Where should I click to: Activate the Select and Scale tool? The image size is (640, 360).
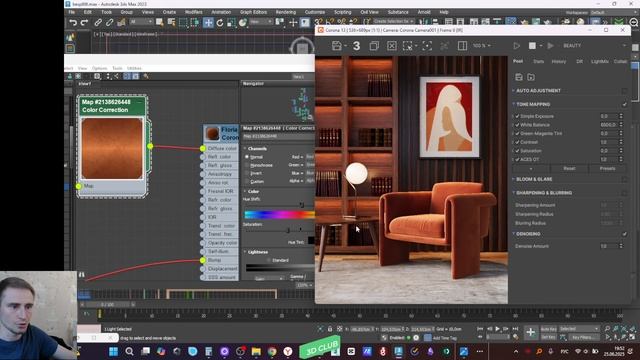pos(231,22)
